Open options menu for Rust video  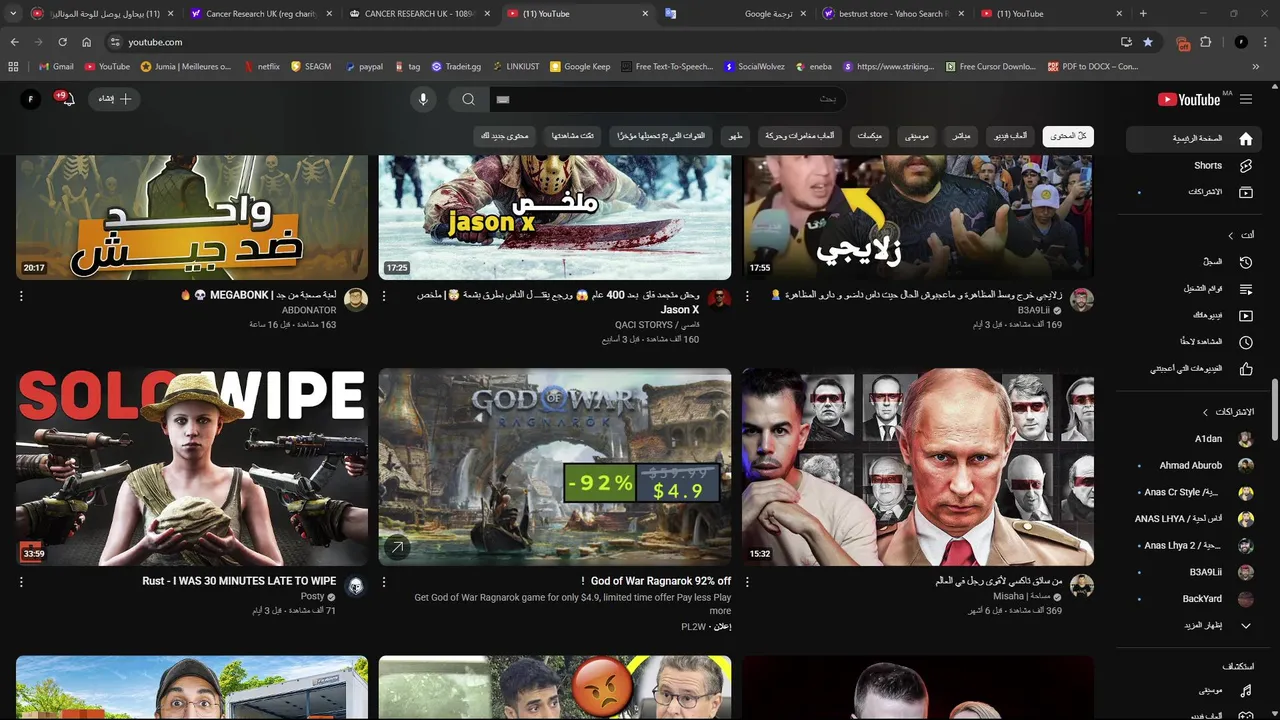pyautogui.click(x=21, y=582)
